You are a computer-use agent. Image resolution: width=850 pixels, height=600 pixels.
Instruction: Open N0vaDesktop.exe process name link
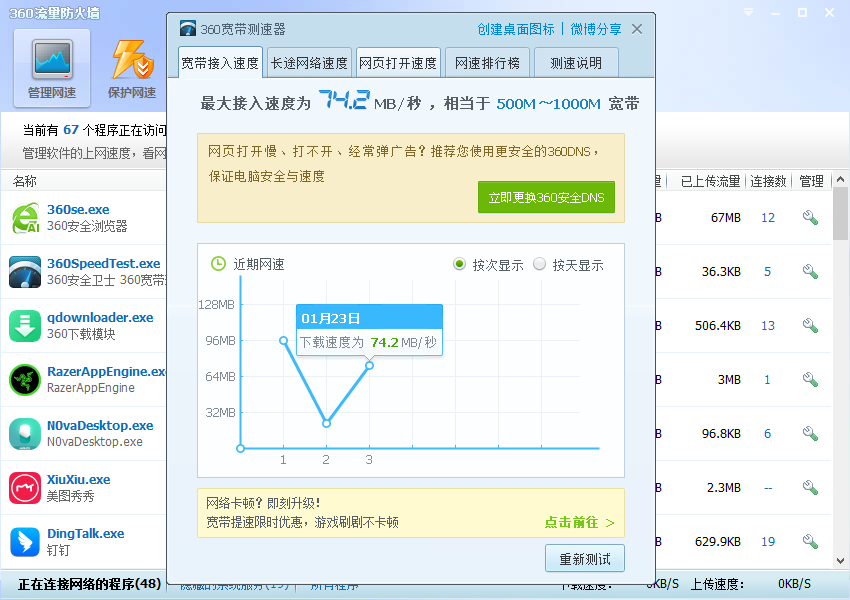[x=100, y=425]
